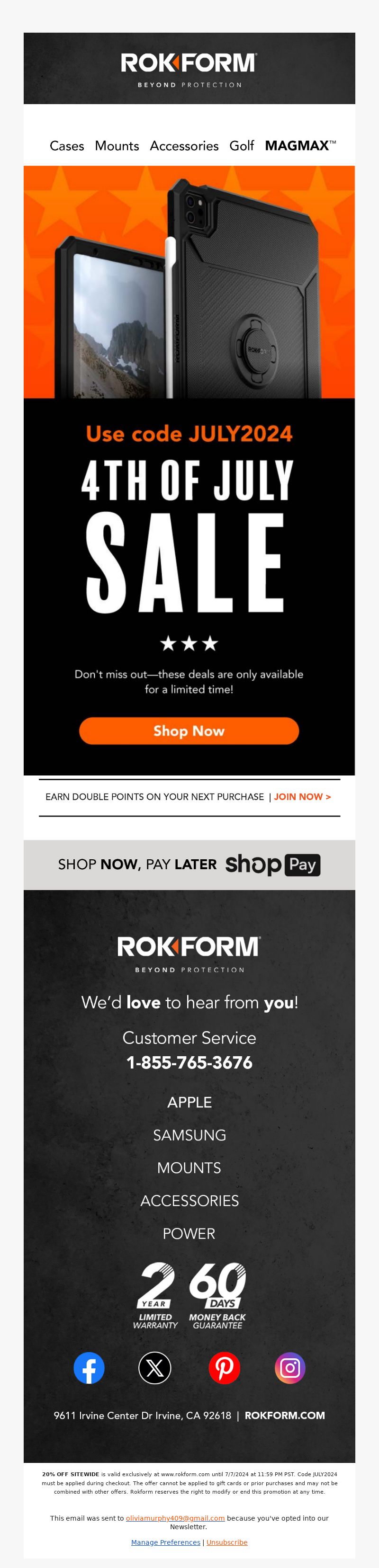Click the Shop Pay logo
Viewport: 379px width, 1568px height.
[x=272, y=864]
